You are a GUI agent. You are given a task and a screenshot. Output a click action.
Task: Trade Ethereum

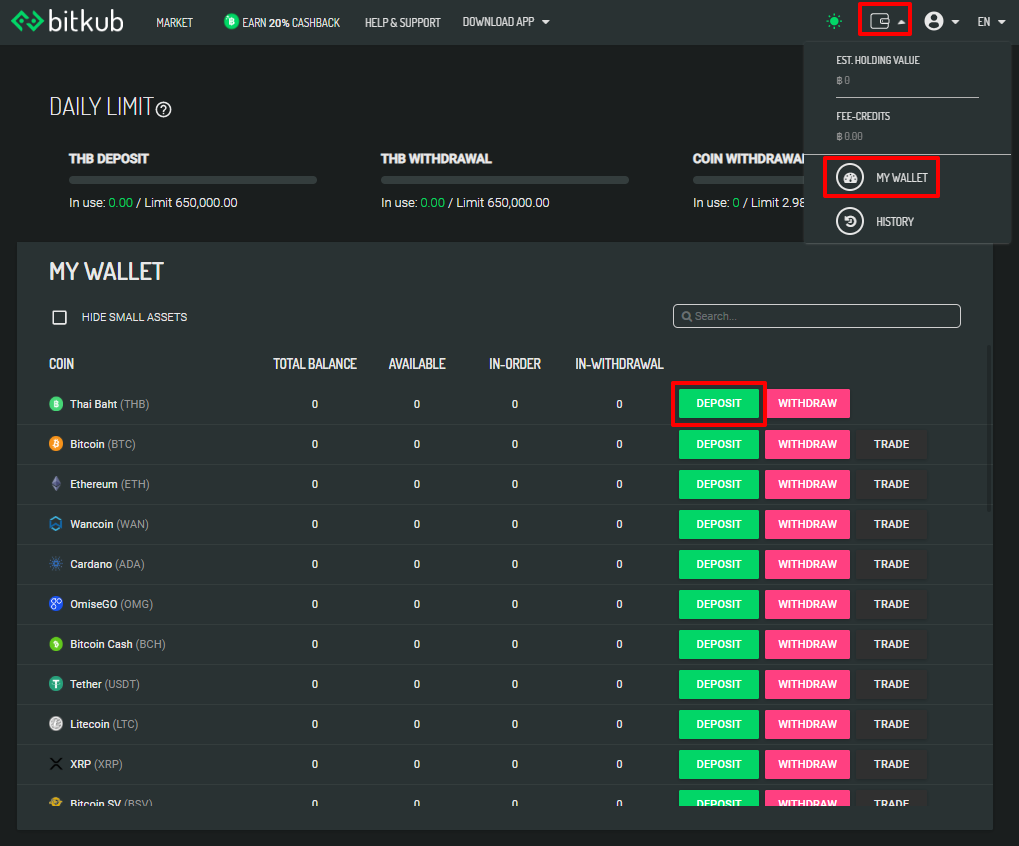click(x=891, y=485)
